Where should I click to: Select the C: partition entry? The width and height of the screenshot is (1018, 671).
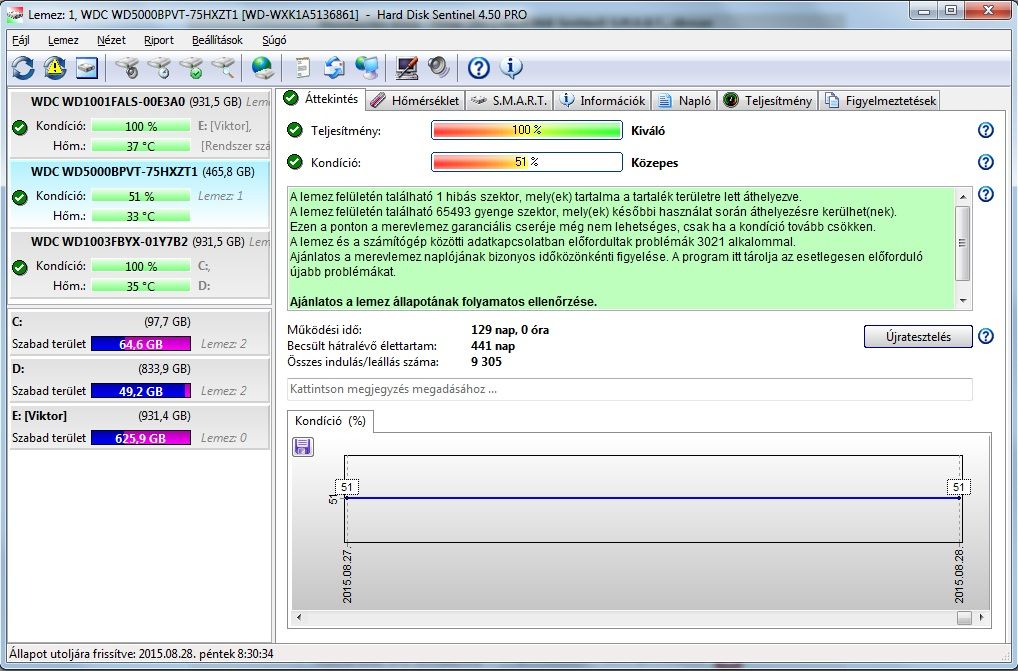pyautogui.click(x=140, y=333)
